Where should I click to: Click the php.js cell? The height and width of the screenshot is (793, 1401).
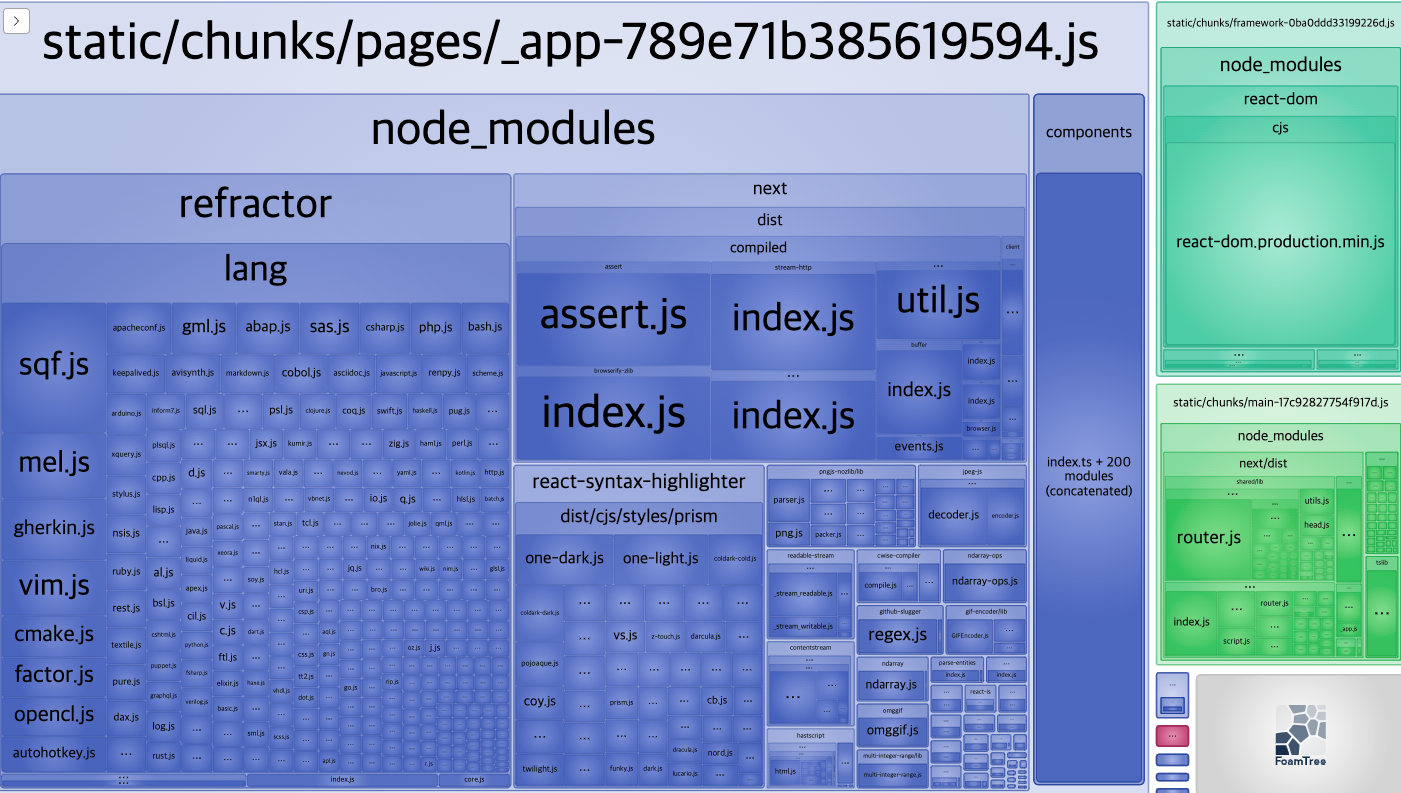tap(436, 327)
